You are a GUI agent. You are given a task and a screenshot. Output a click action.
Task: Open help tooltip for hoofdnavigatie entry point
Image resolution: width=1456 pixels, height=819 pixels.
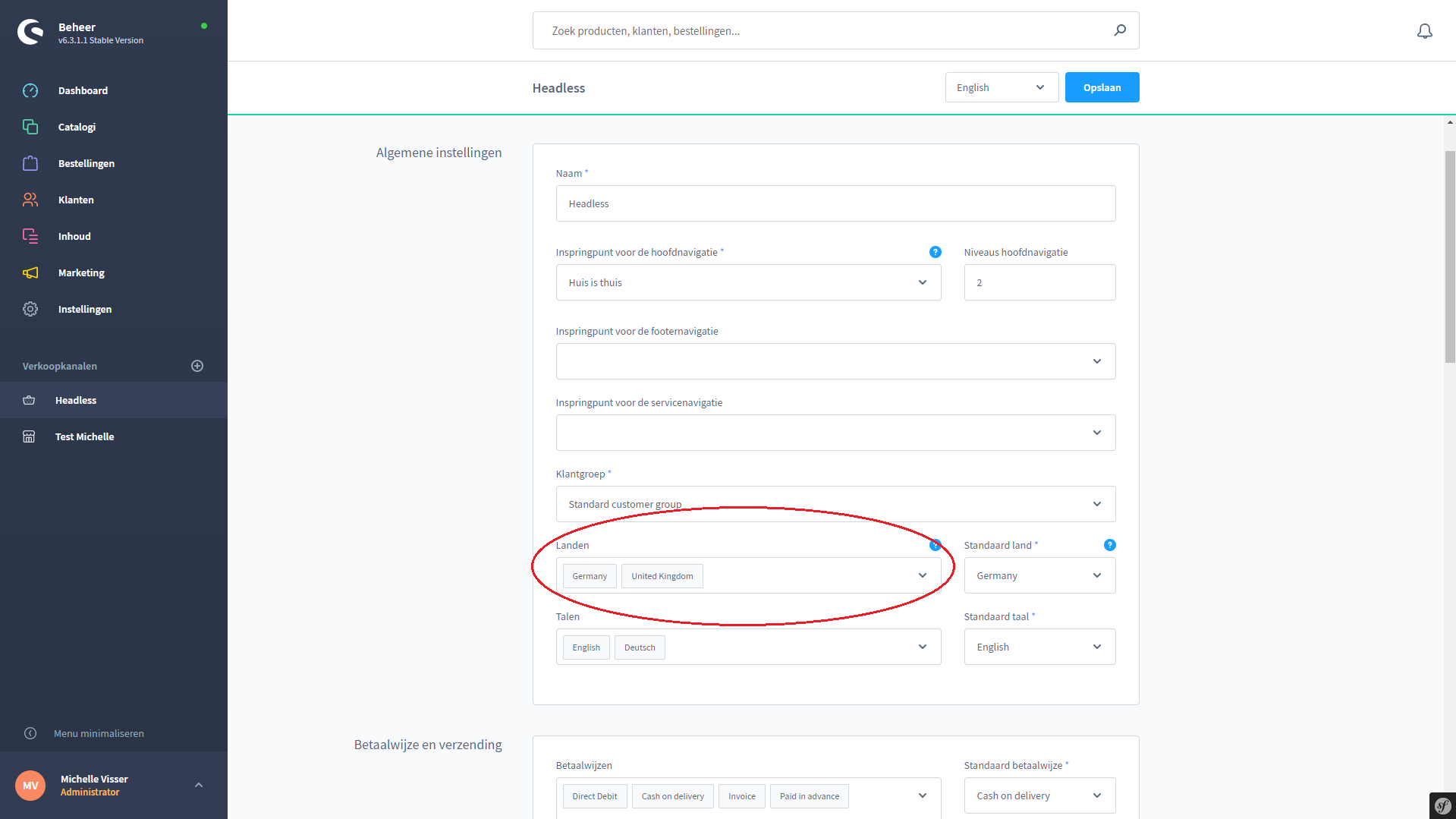(935, 252)
